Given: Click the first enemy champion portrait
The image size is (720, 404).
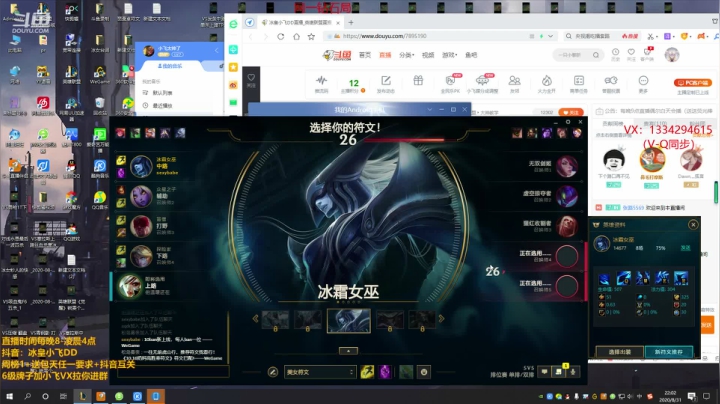Looking at the screenshot, I should point(567,166).
